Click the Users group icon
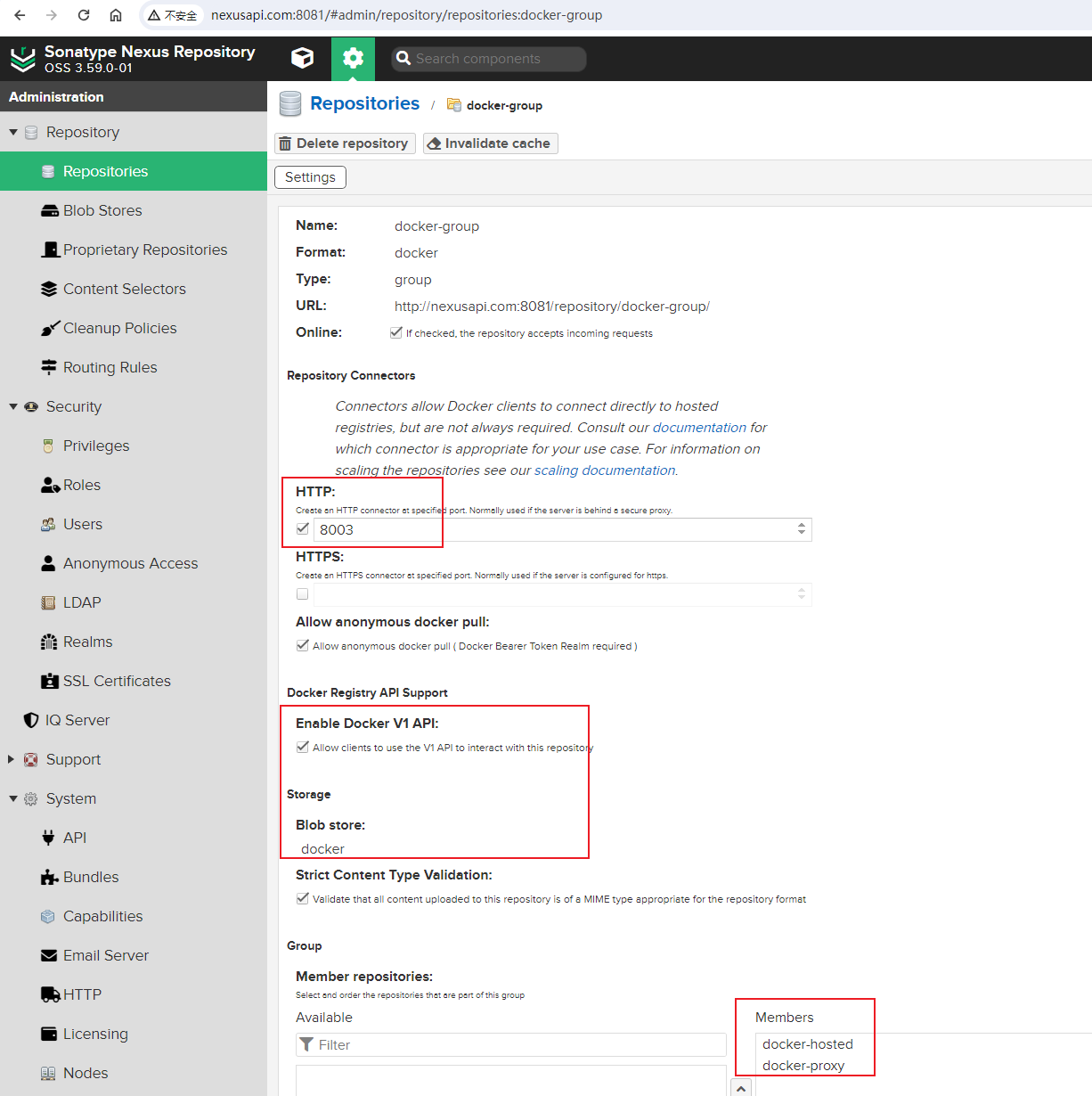Screen dimensions: 1092x1096 48,525
